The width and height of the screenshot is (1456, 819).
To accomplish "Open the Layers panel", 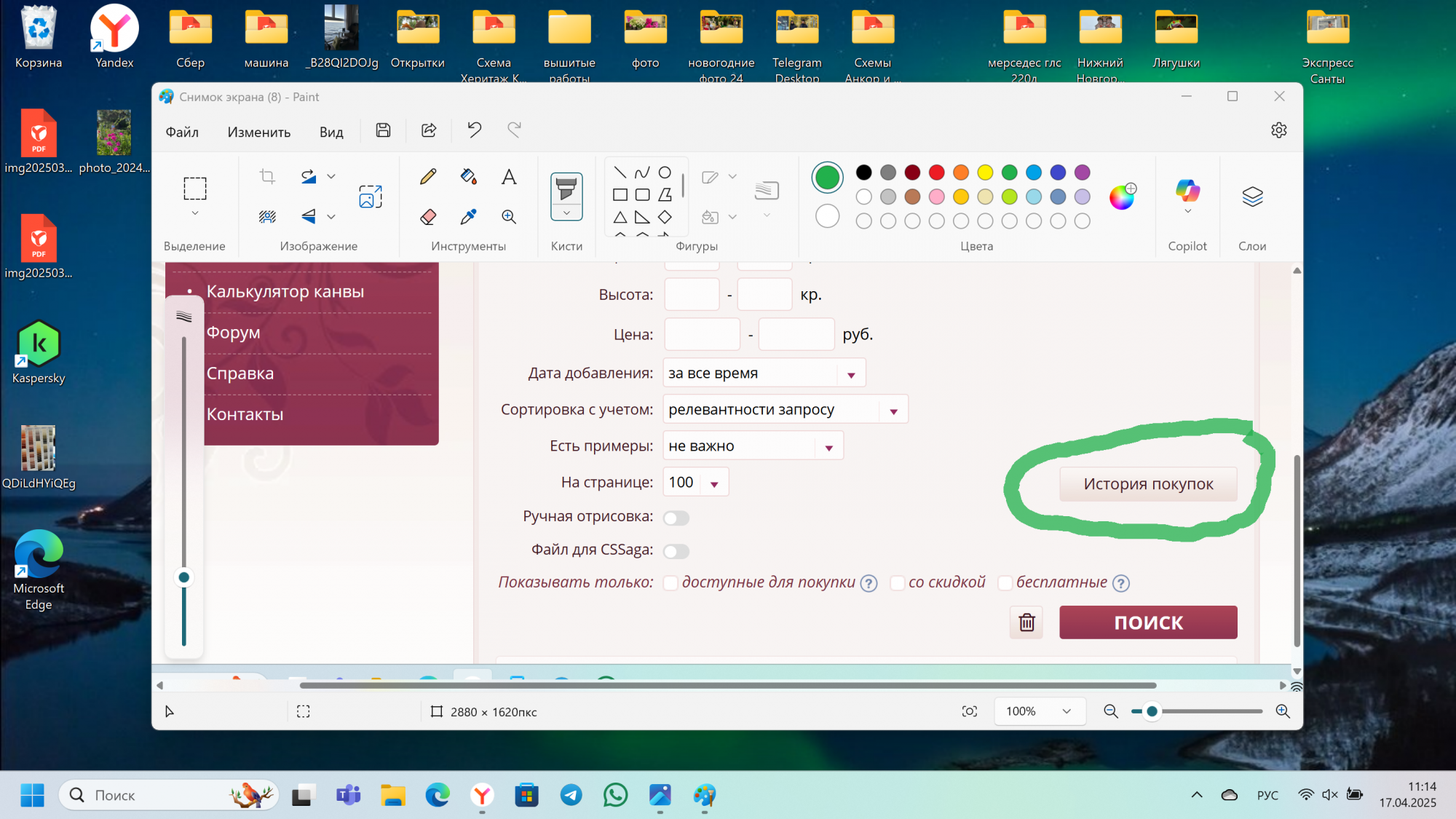I will [x=1252, y=197].
